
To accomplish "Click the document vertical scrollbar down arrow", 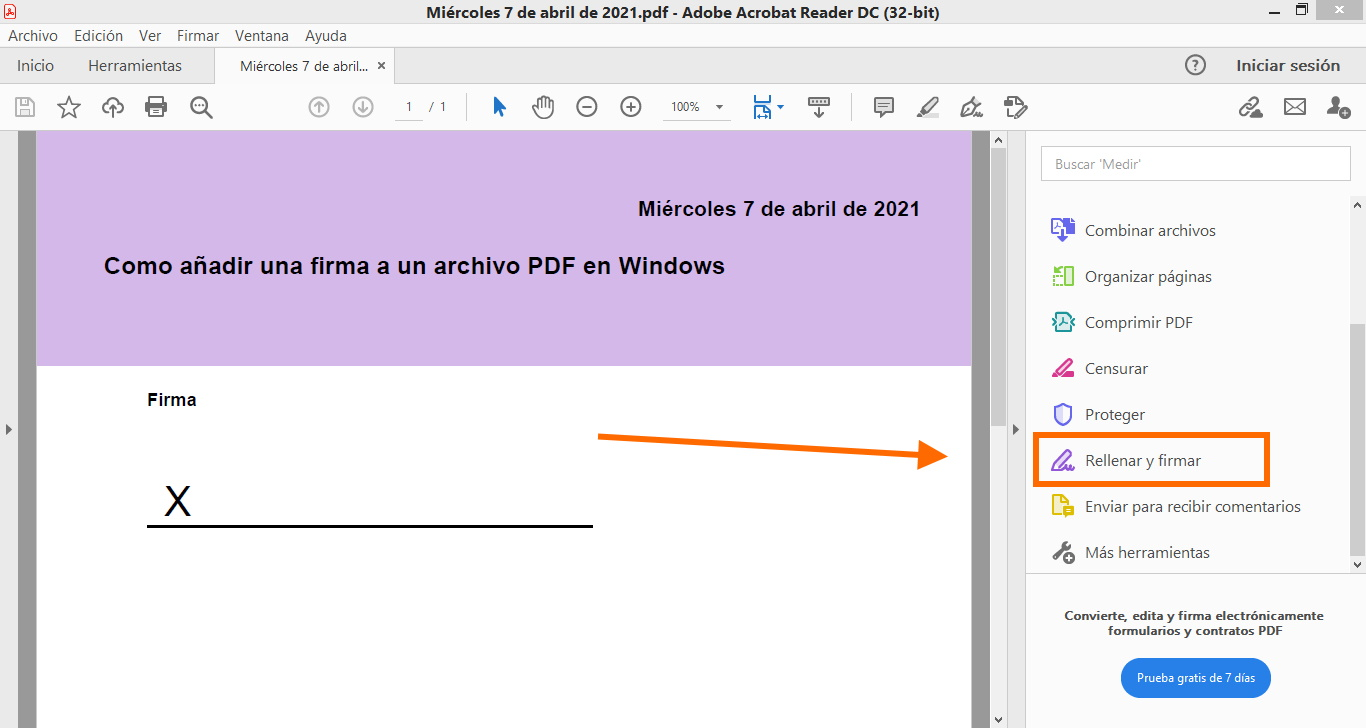I will 998,718.
